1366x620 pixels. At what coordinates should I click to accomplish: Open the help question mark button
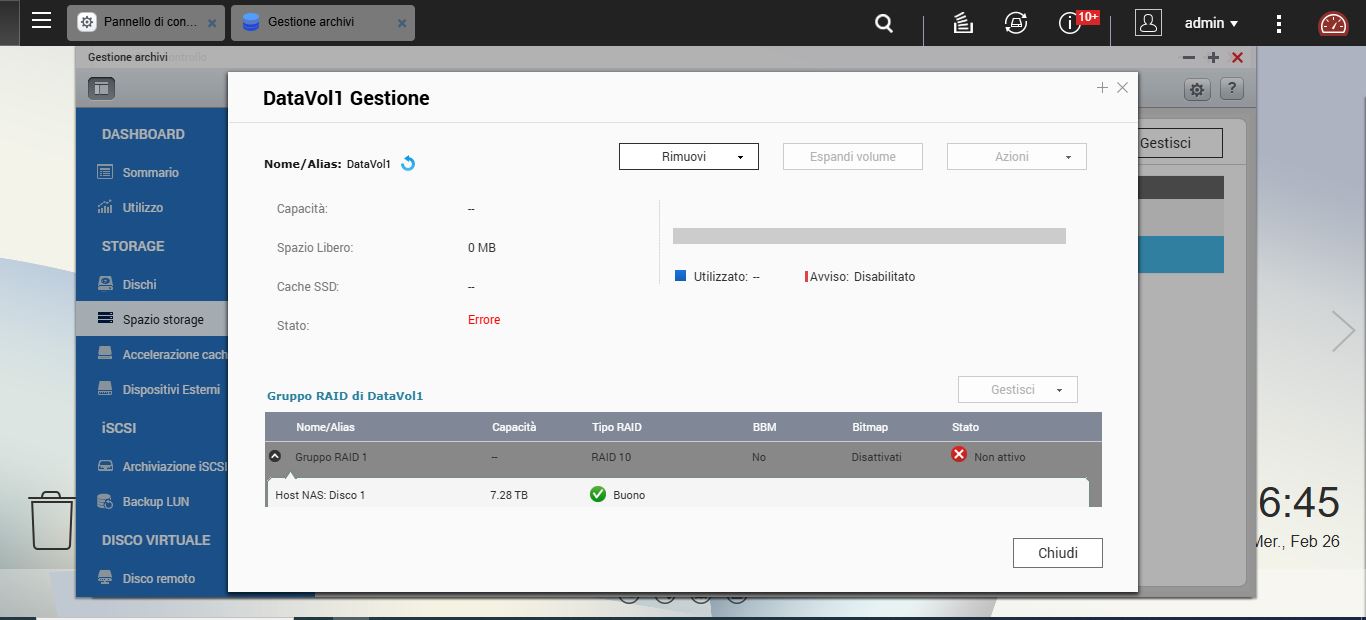point(1232,89)
